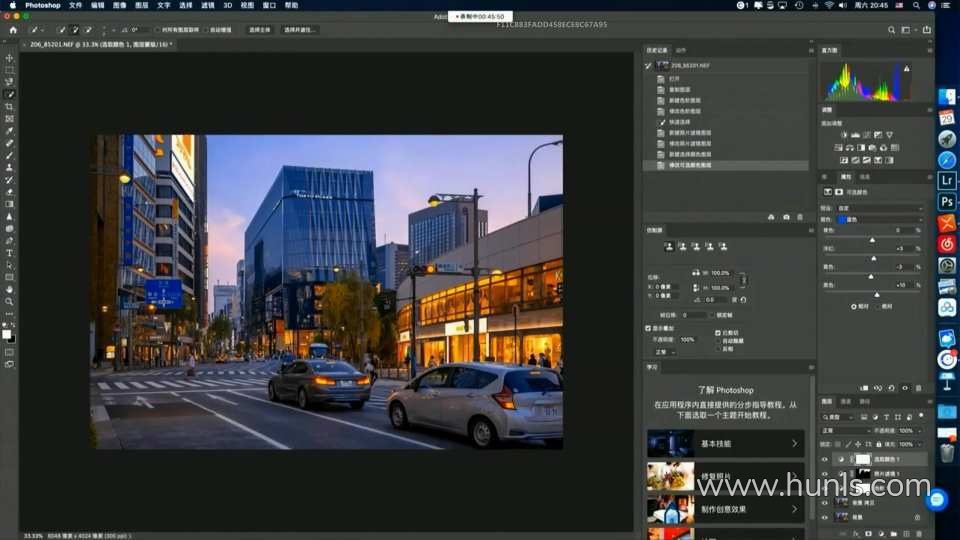Select the Zoom tool in the toolbar
The image size is (960, 540).
tap(9, 301)
